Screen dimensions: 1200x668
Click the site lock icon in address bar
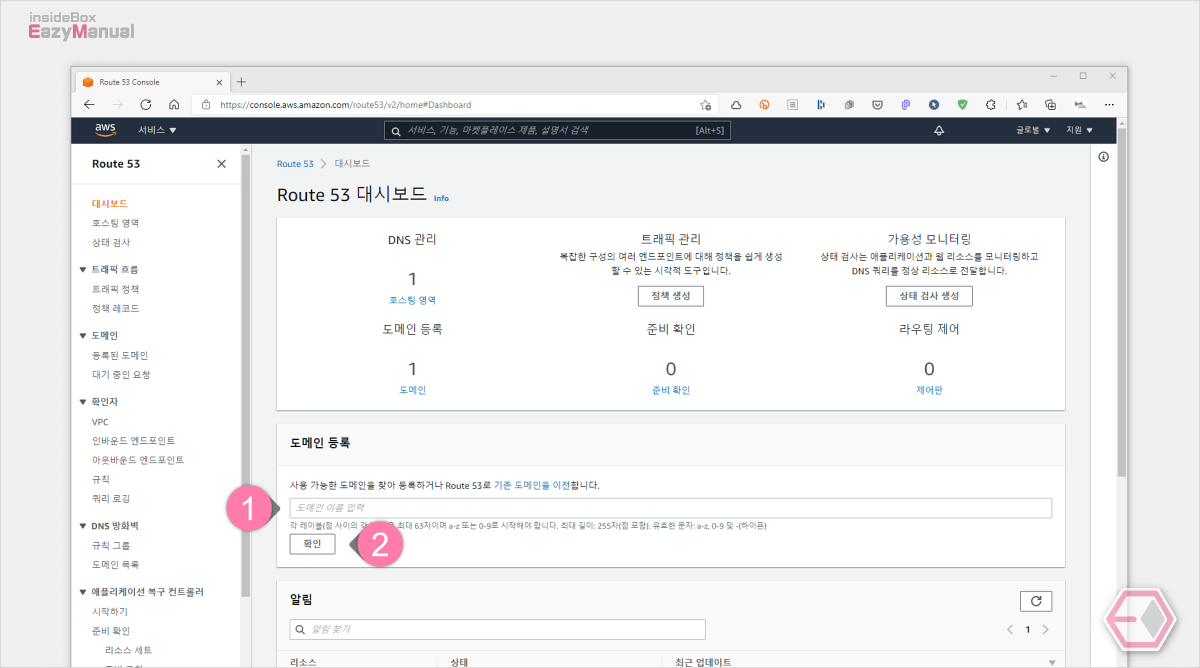click(x=206, y=104)
